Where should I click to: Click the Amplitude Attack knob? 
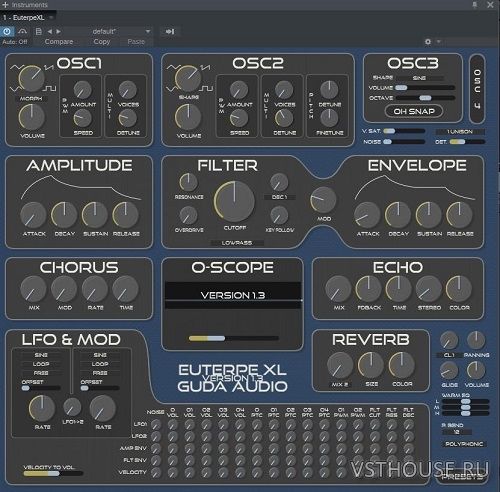pyautogui.click(x=33, y=215)
